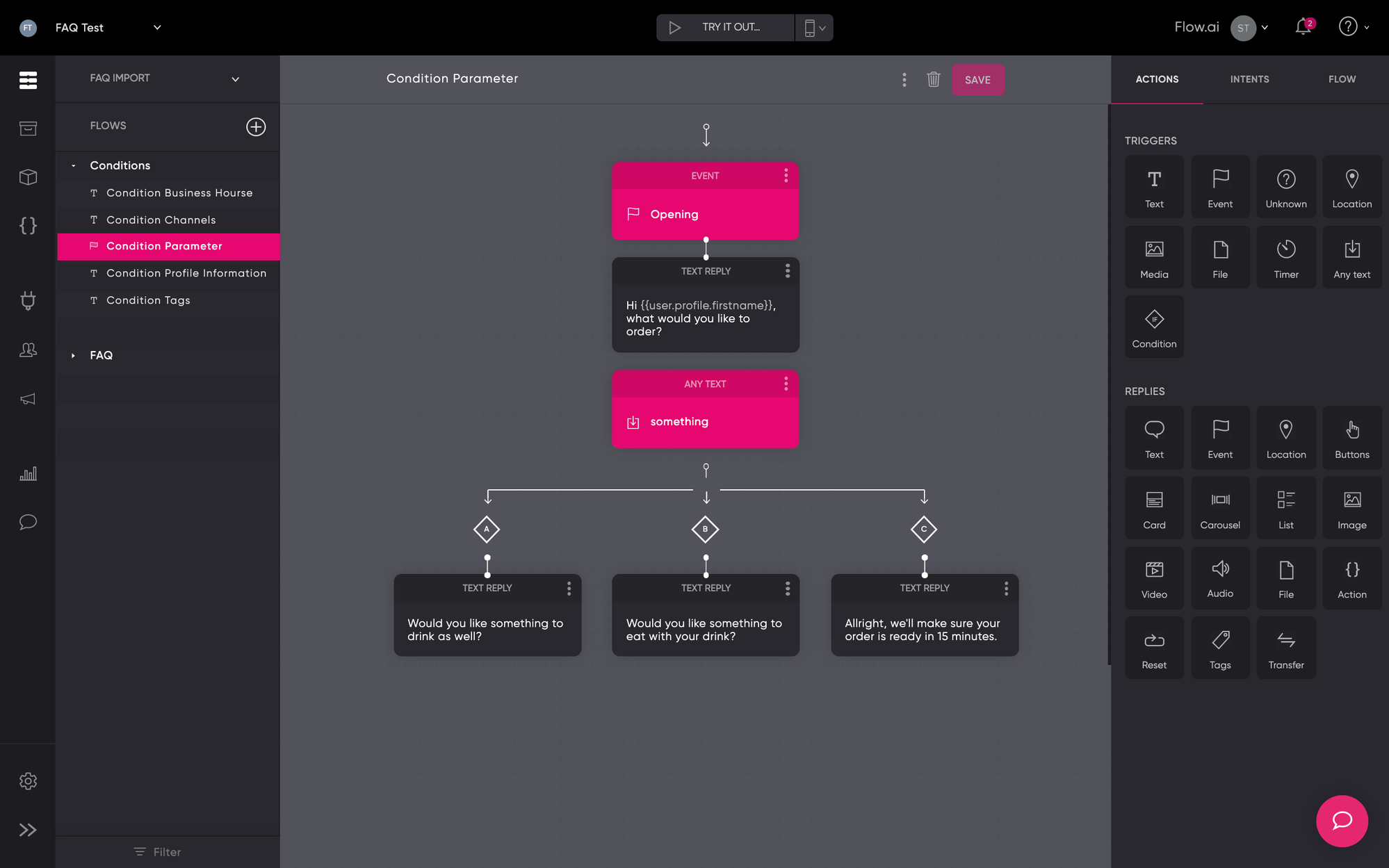The height and width of the screenshot is (868, 1389).
Task: Expand the FAQ flow group
Action: tap(74, 355)
